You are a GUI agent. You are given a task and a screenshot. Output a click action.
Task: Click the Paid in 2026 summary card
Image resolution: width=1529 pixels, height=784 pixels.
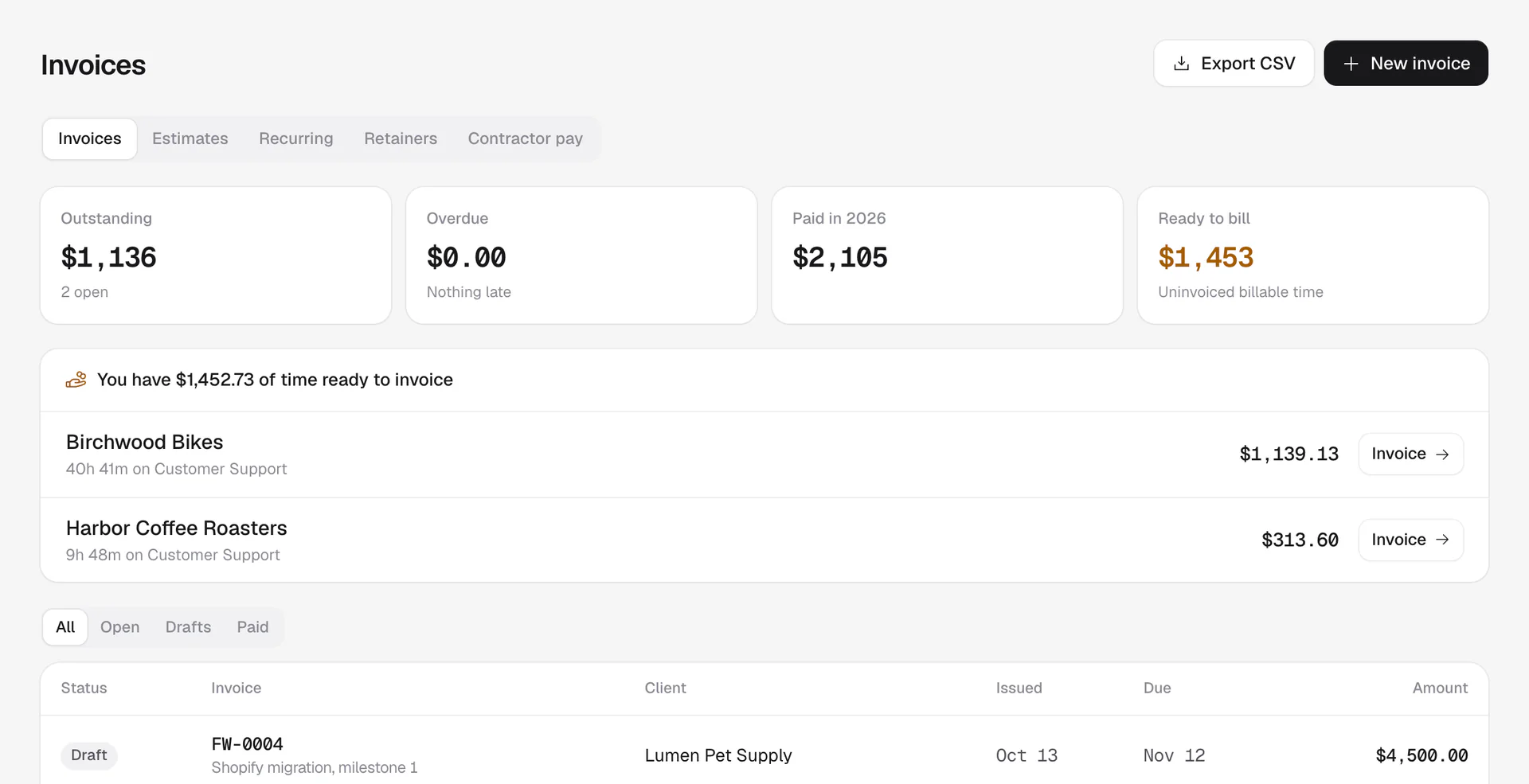pyautogui.click(x=948, y=255)
